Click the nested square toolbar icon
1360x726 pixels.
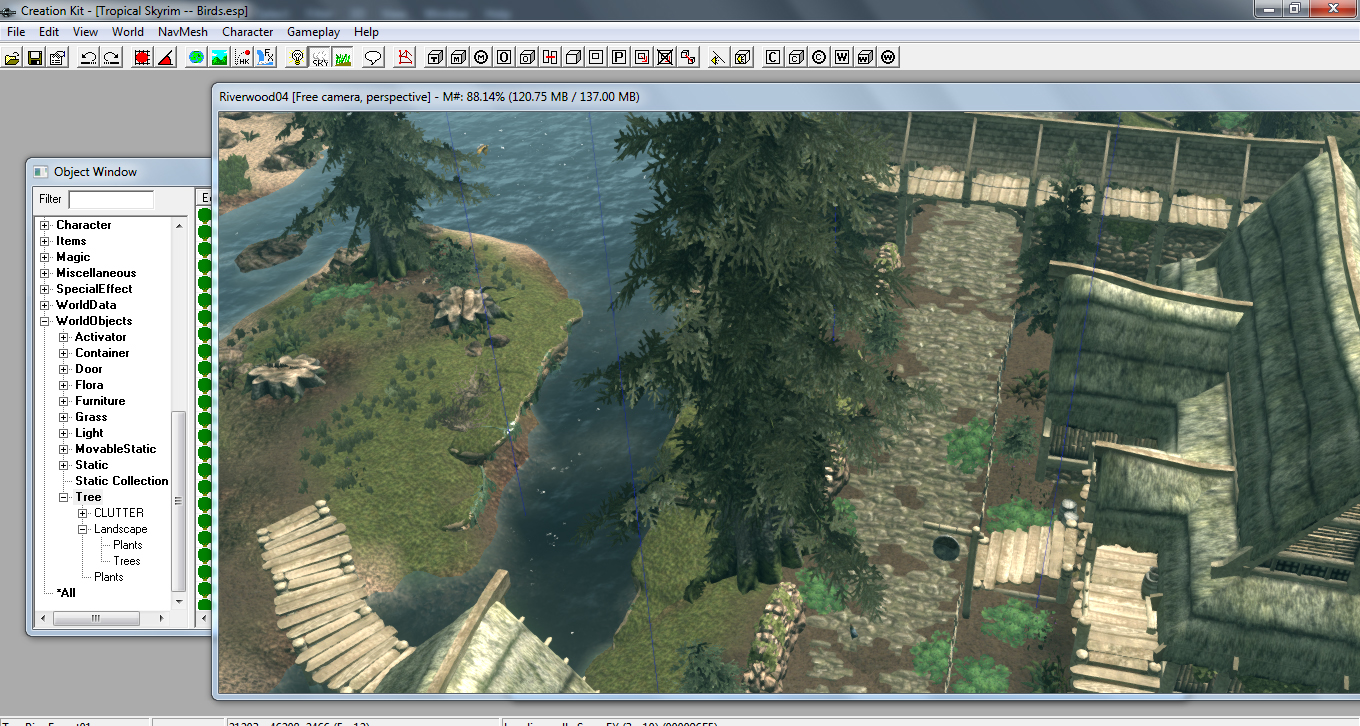596,57
